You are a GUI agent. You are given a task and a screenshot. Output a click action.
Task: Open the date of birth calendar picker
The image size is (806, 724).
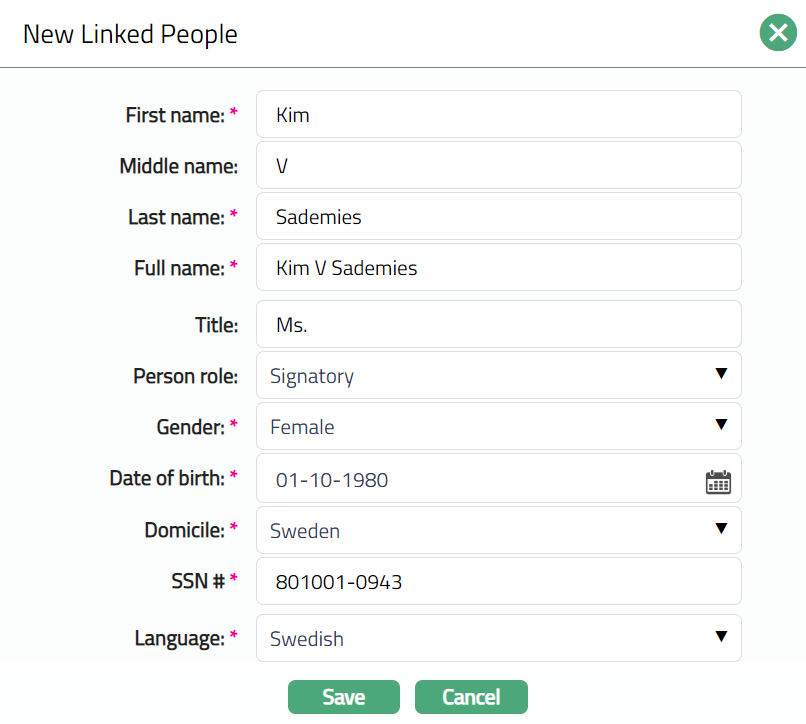coord(718,481)
